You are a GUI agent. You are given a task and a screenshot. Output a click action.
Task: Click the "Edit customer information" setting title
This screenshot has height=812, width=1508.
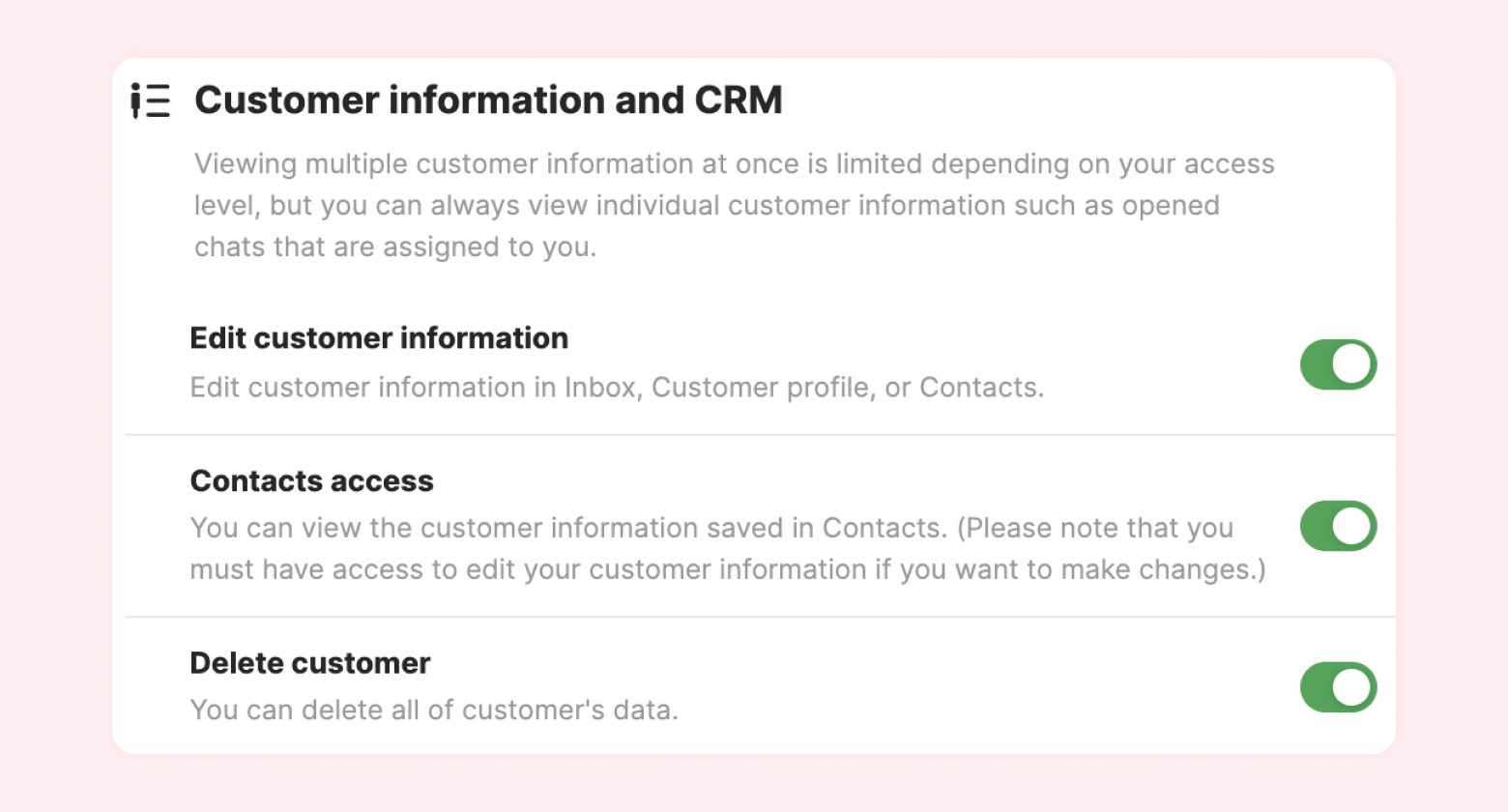379,338
